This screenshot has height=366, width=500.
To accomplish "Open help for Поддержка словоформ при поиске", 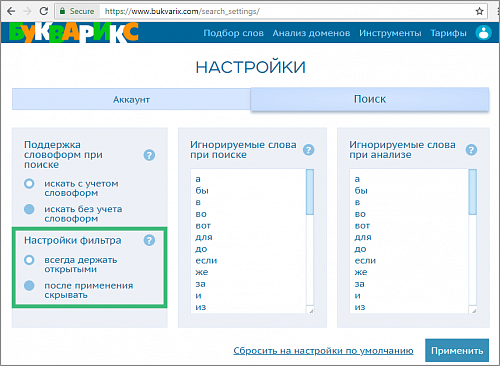I will coord(149,155).
